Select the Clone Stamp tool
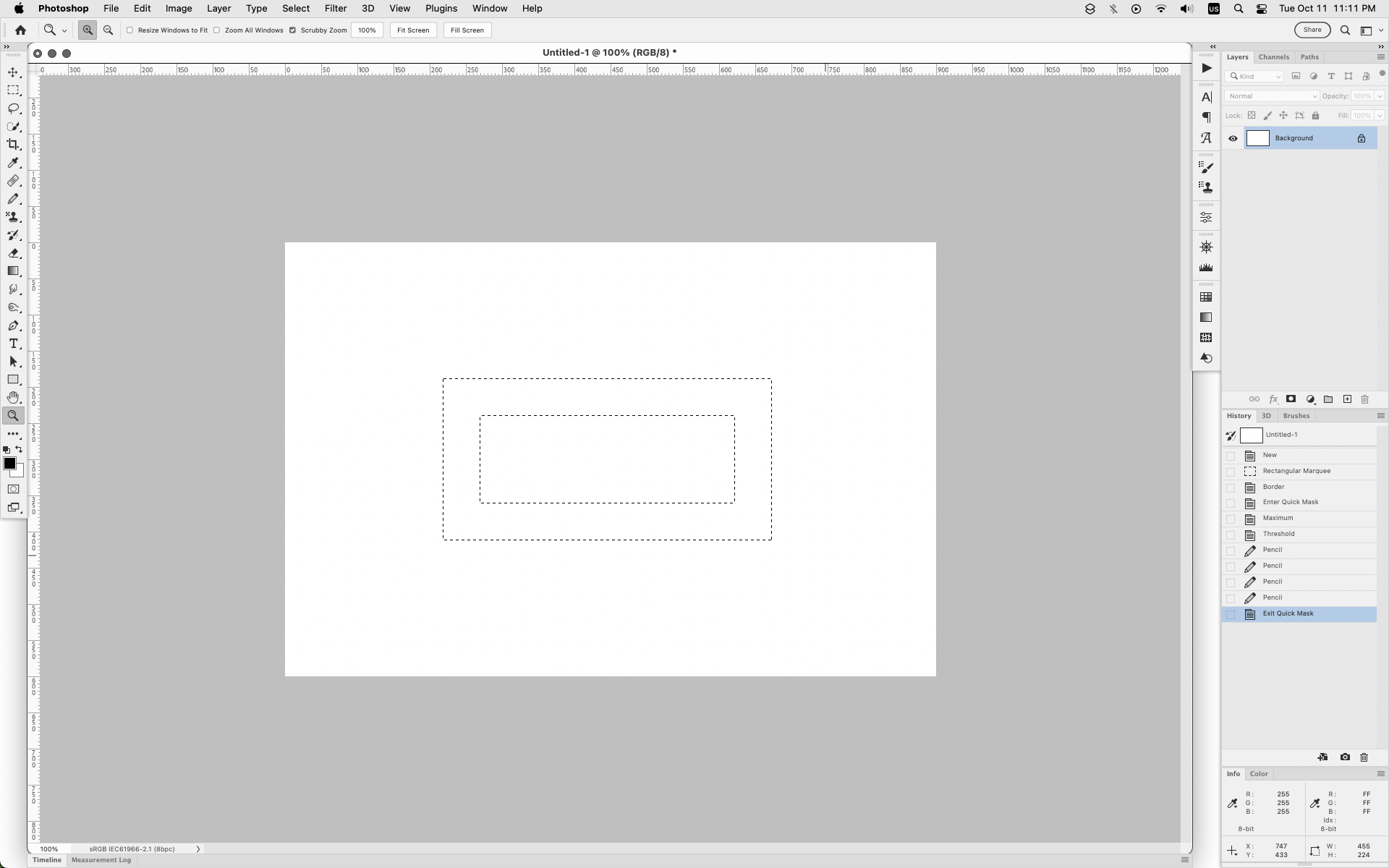 (14, 216)
